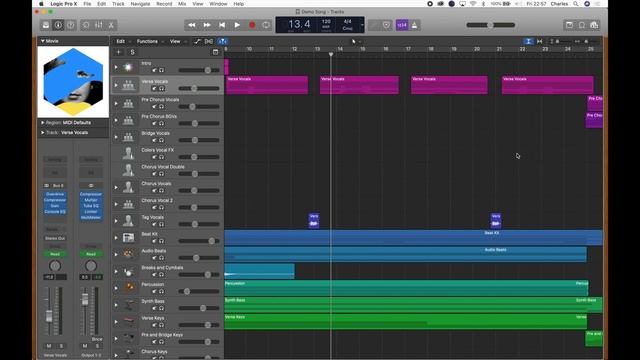The width and height of the screenshot is (640, 360).
Task: Open the Window menu in menu bar
Action: (218, 4)
